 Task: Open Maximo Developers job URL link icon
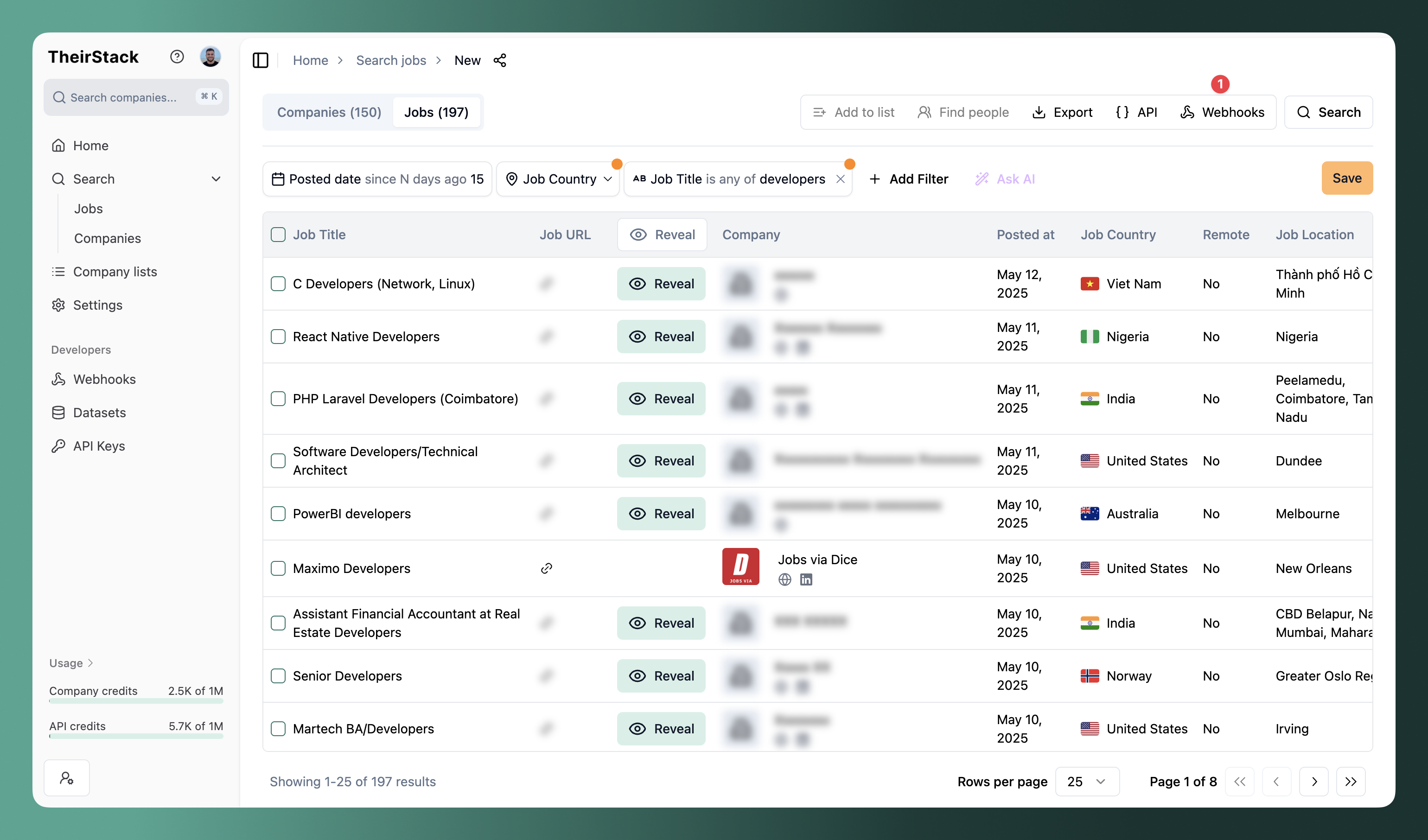pyautogui.click(x=546, y=568)
